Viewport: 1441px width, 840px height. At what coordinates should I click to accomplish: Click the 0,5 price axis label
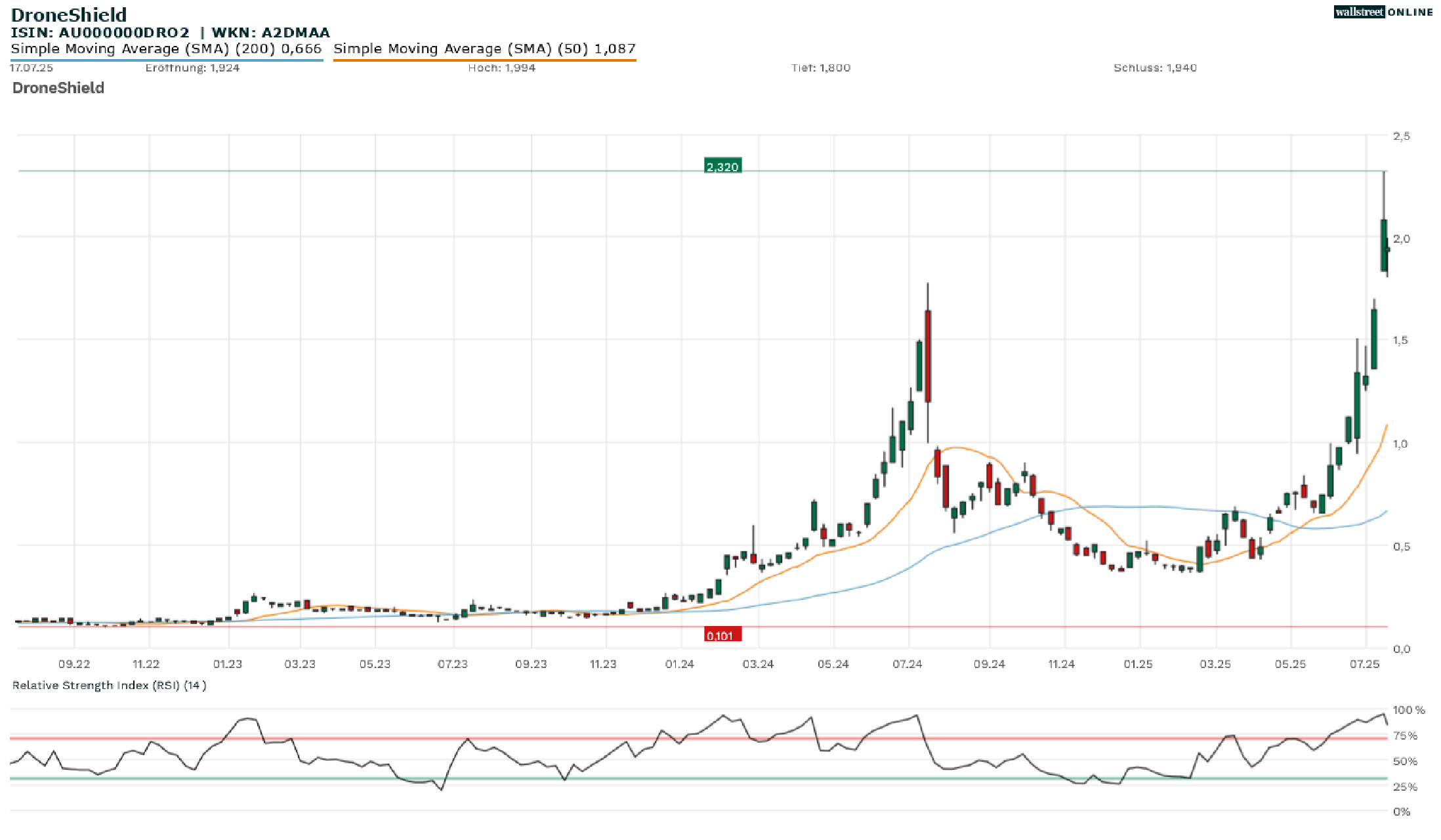click(1402, 546)
